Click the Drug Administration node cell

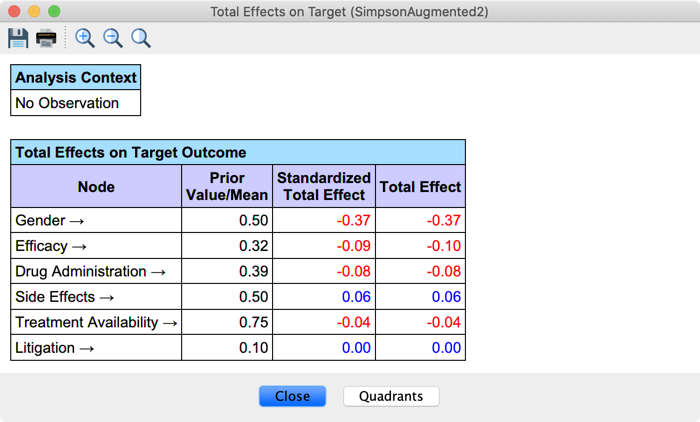tap(96, 271)
